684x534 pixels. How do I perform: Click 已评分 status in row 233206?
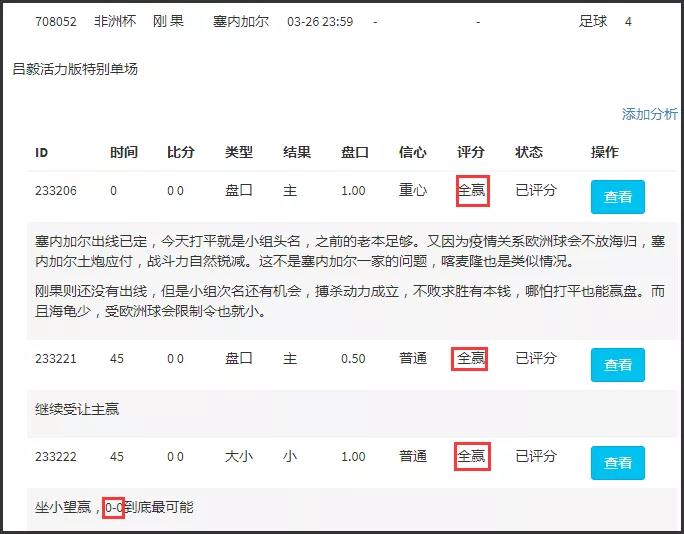point(536,190)
